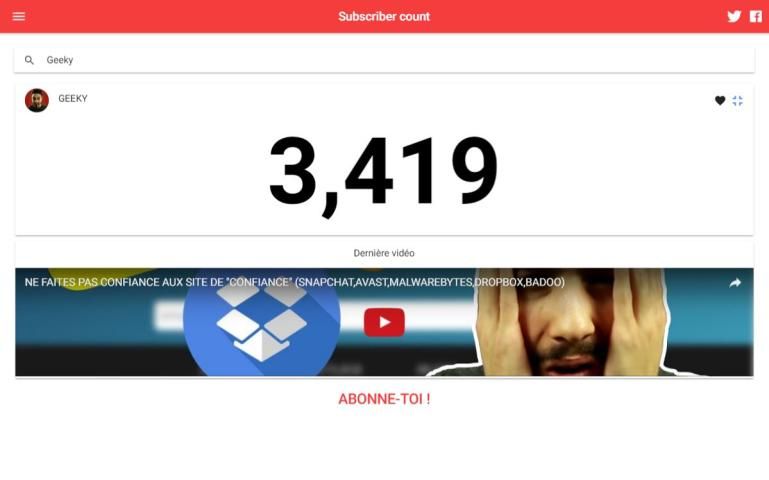769x480 pixels.
Task: Click the ABONNE-TOI ! subscribe link
Action: coord(384,399)
